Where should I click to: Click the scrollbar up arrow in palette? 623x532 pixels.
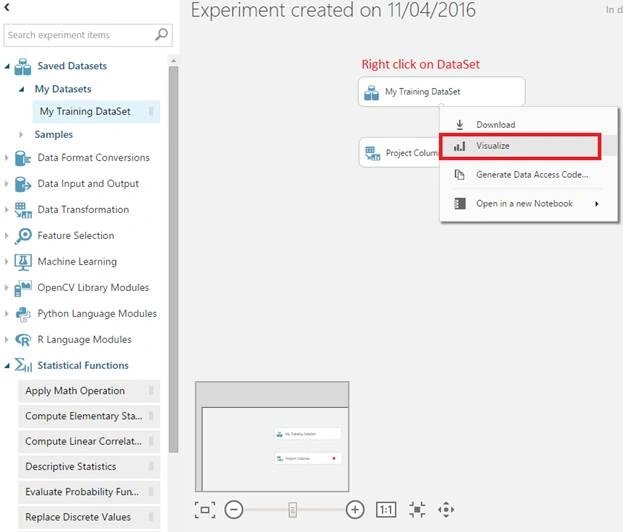[x=173, y=61]
